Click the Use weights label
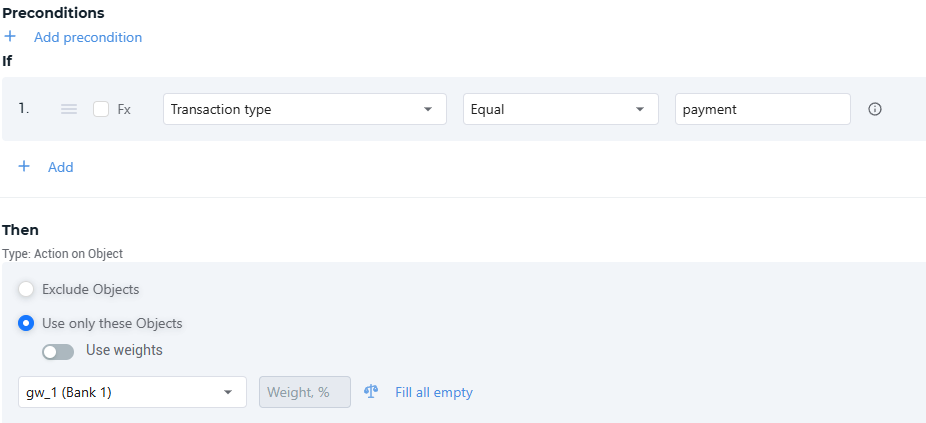Viewport: 926px width, 423px height. [124, 350]
